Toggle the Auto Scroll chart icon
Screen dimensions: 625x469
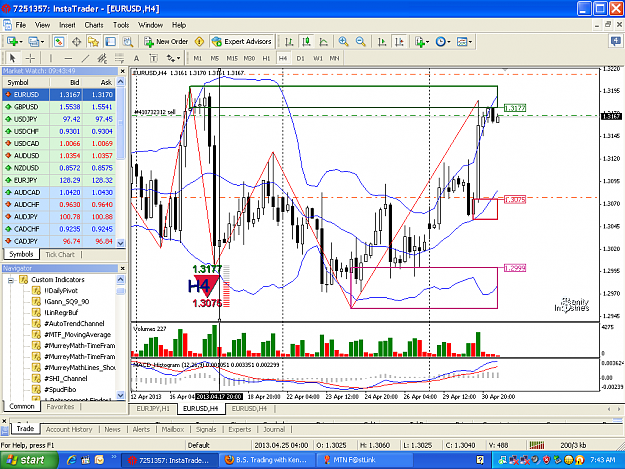tap(382, 41)
